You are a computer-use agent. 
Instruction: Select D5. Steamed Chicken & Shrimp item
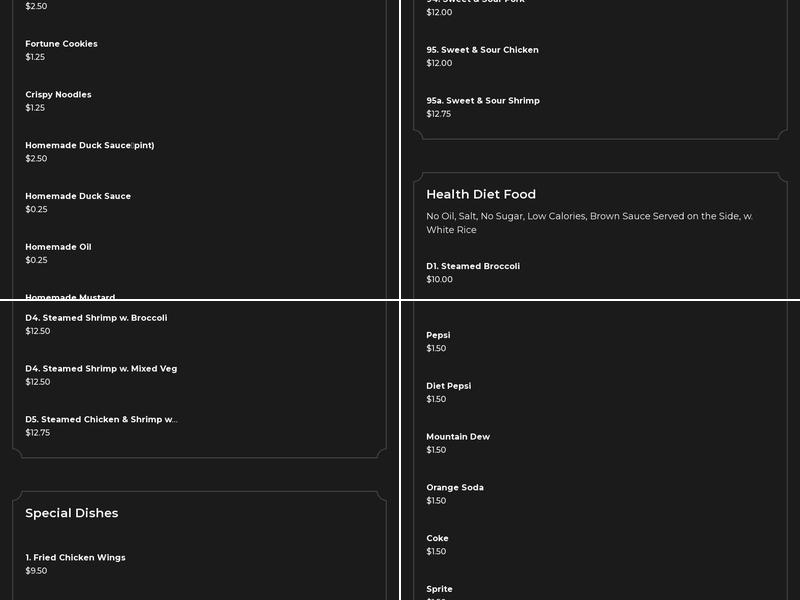(101, 420)
